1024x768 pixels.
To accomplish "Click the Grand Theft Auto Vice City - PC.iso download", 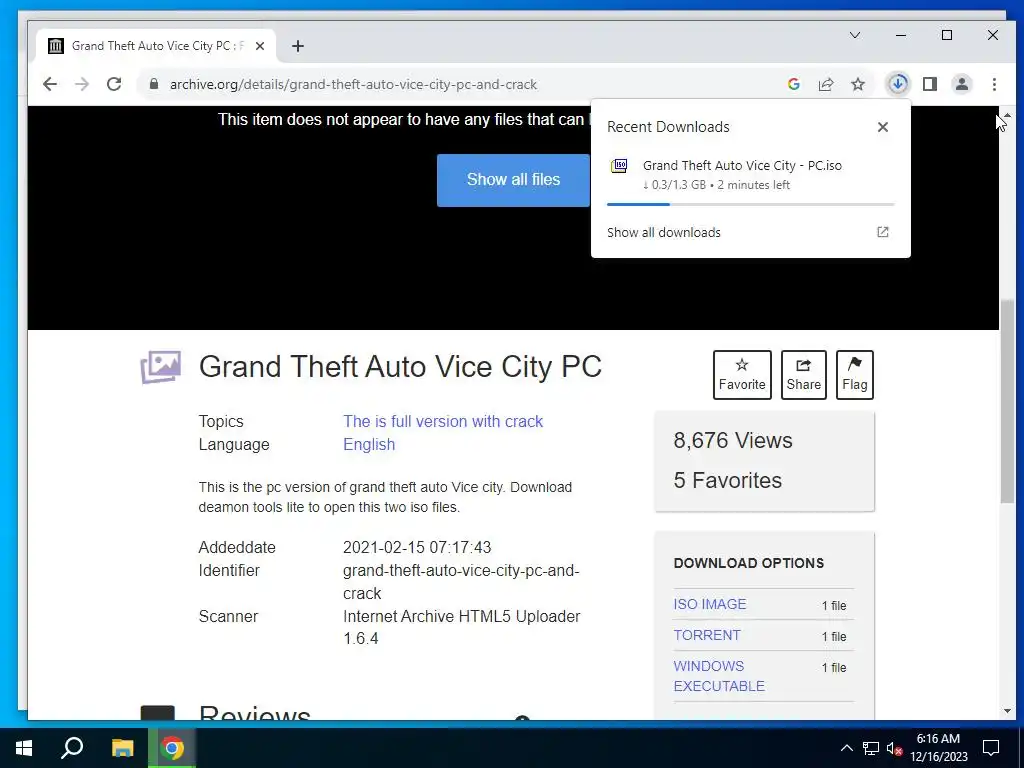I will (742, 165).
